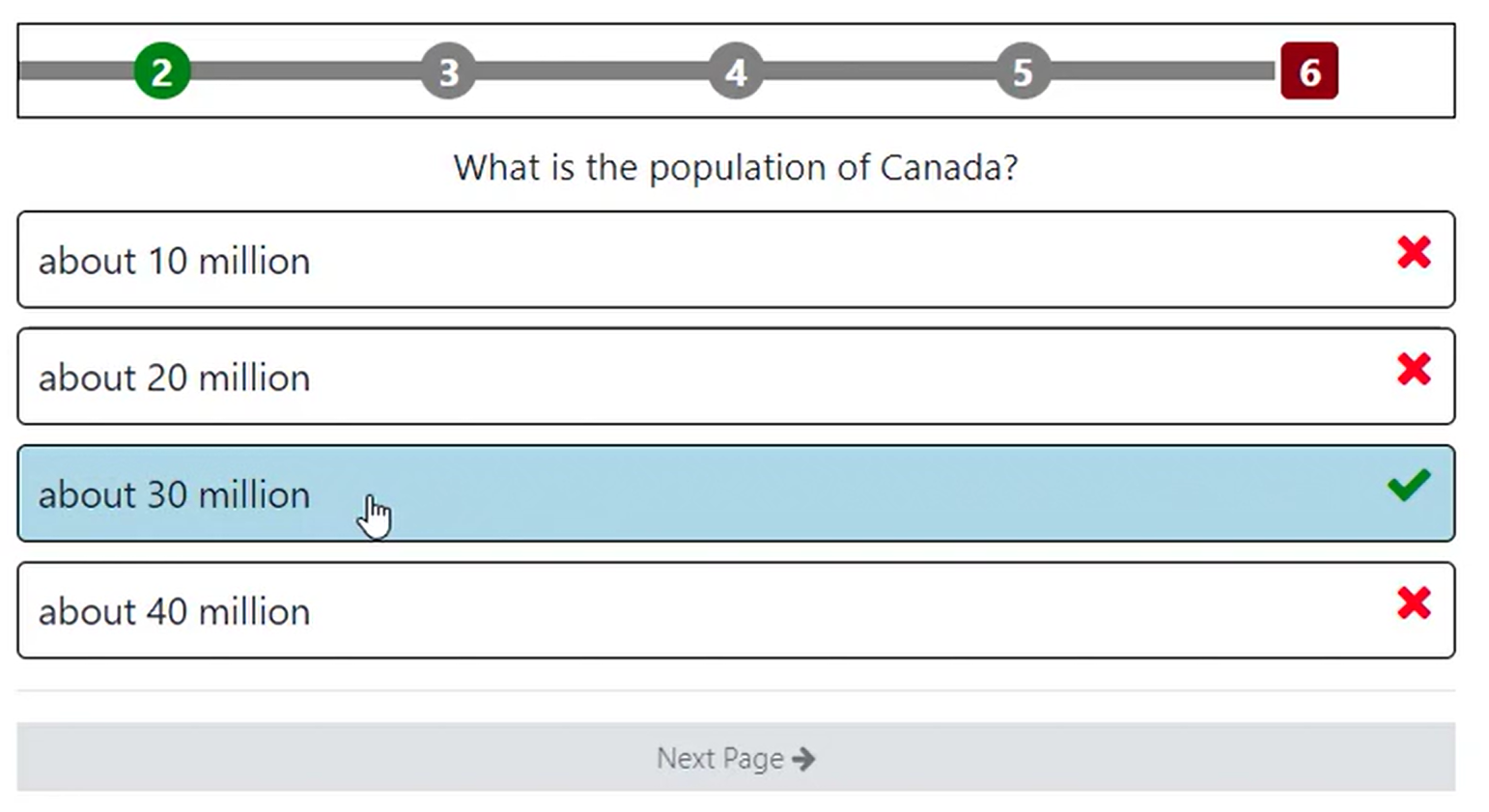Choose the "about 40 million" answer

(174, 611)
